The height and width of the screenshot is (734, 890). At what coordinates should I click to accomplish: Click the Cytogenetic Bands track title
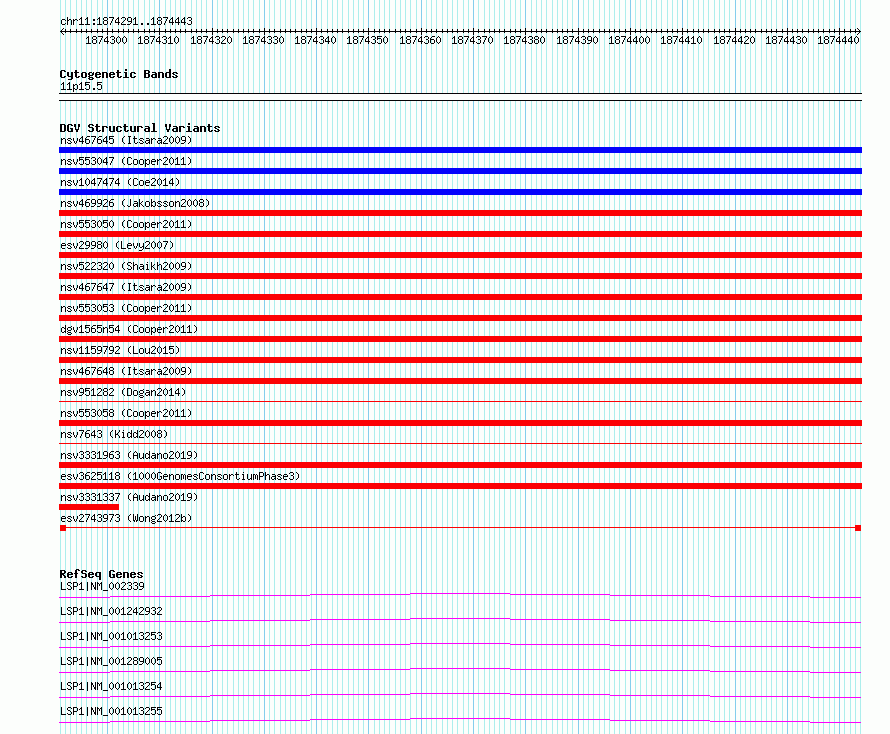[x=119, y=74]
